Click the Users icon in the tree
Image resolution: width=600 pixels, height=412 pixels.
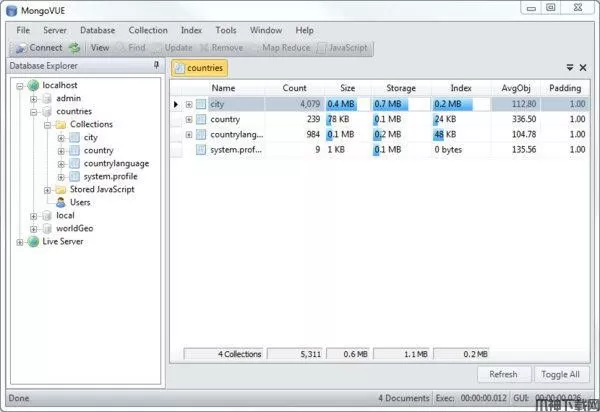pos(60,202)
